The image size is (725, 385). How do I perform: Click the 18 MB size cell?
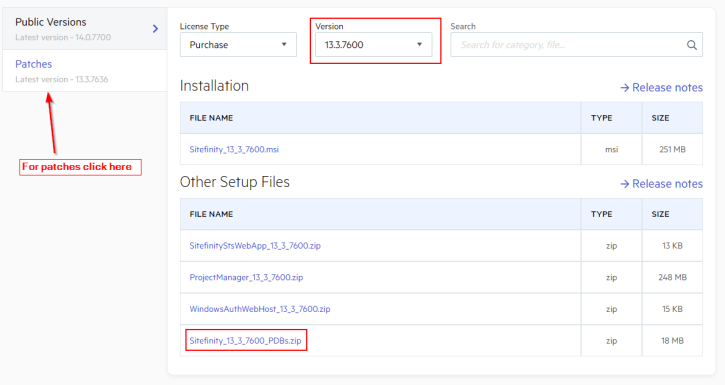coord(672,341)
